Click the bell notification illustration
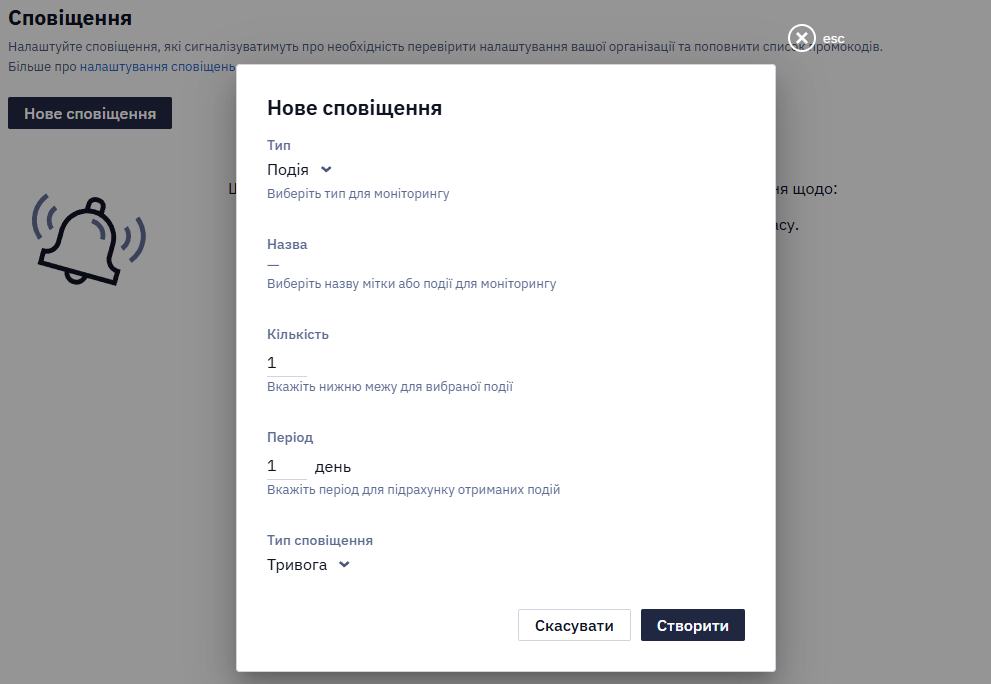 pos(89,240)
